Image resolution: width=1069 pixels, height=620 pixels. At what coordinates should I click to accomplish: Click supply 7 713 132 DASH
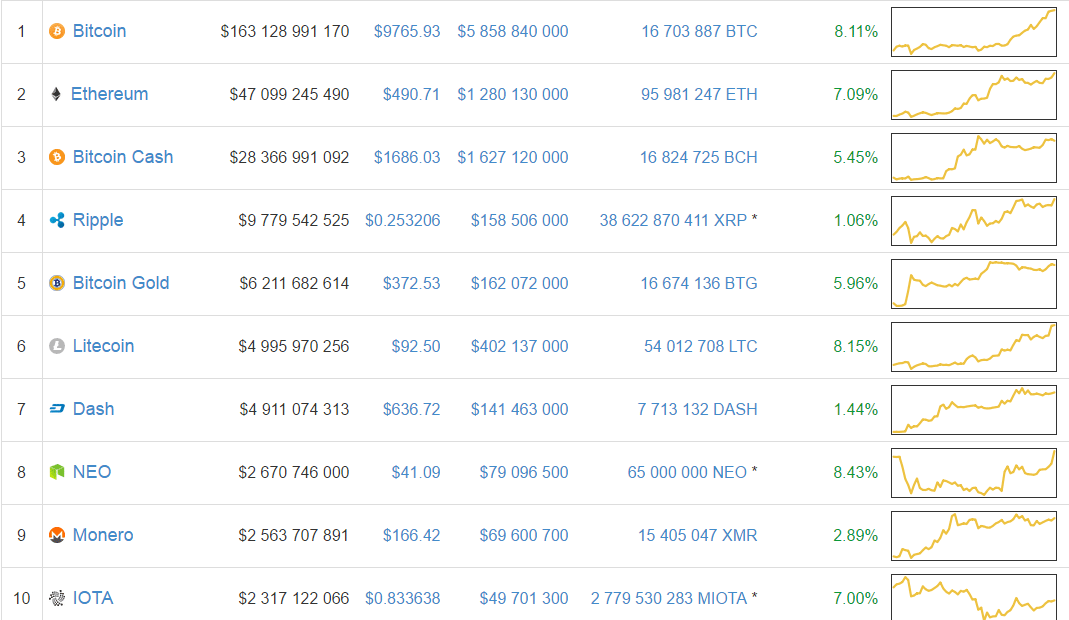tap(697, 409)
